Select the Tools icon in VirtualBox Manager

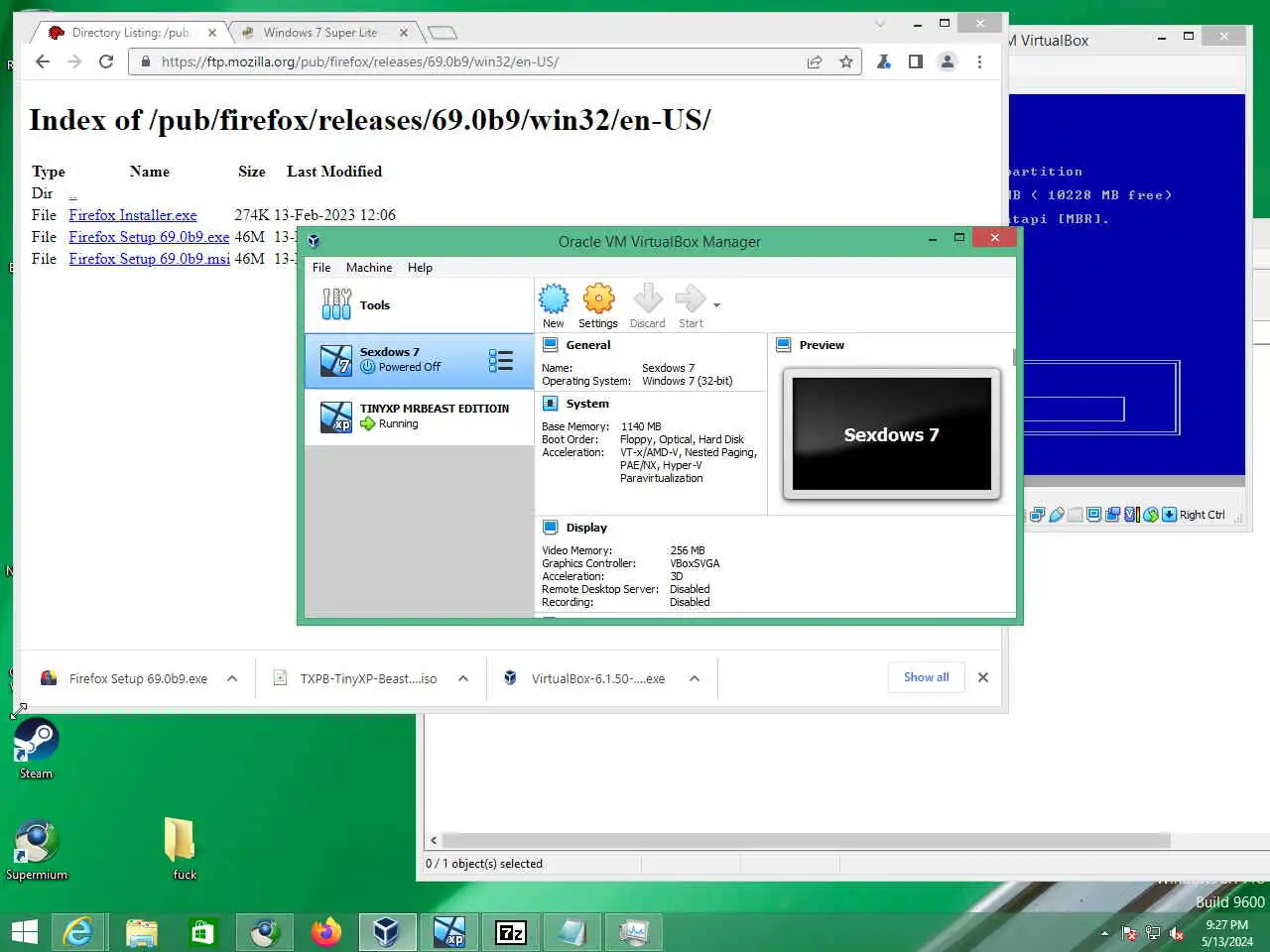[336, 304]
